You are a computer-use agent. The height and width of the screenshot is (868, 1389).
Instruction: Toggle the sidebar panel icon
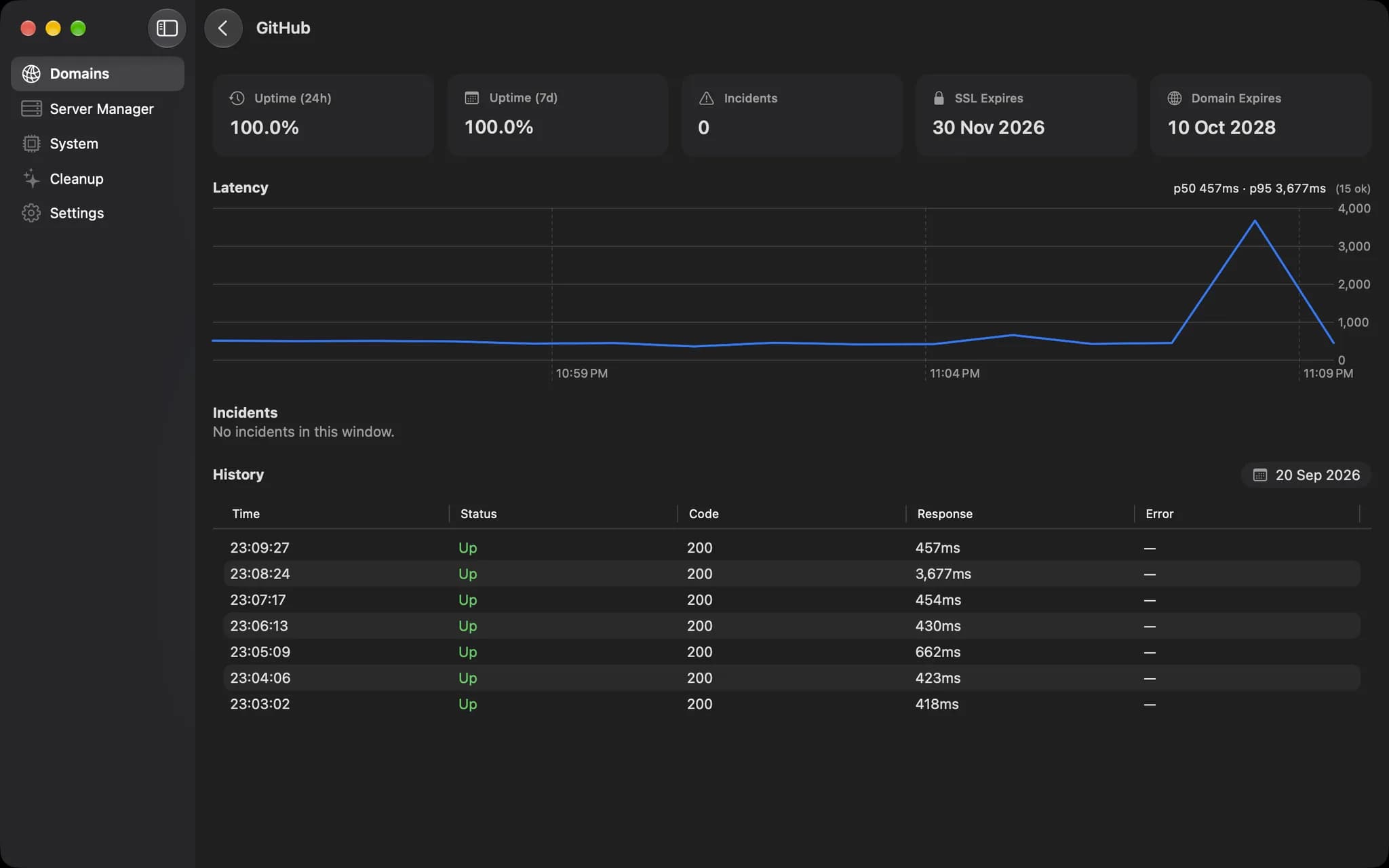167,28
